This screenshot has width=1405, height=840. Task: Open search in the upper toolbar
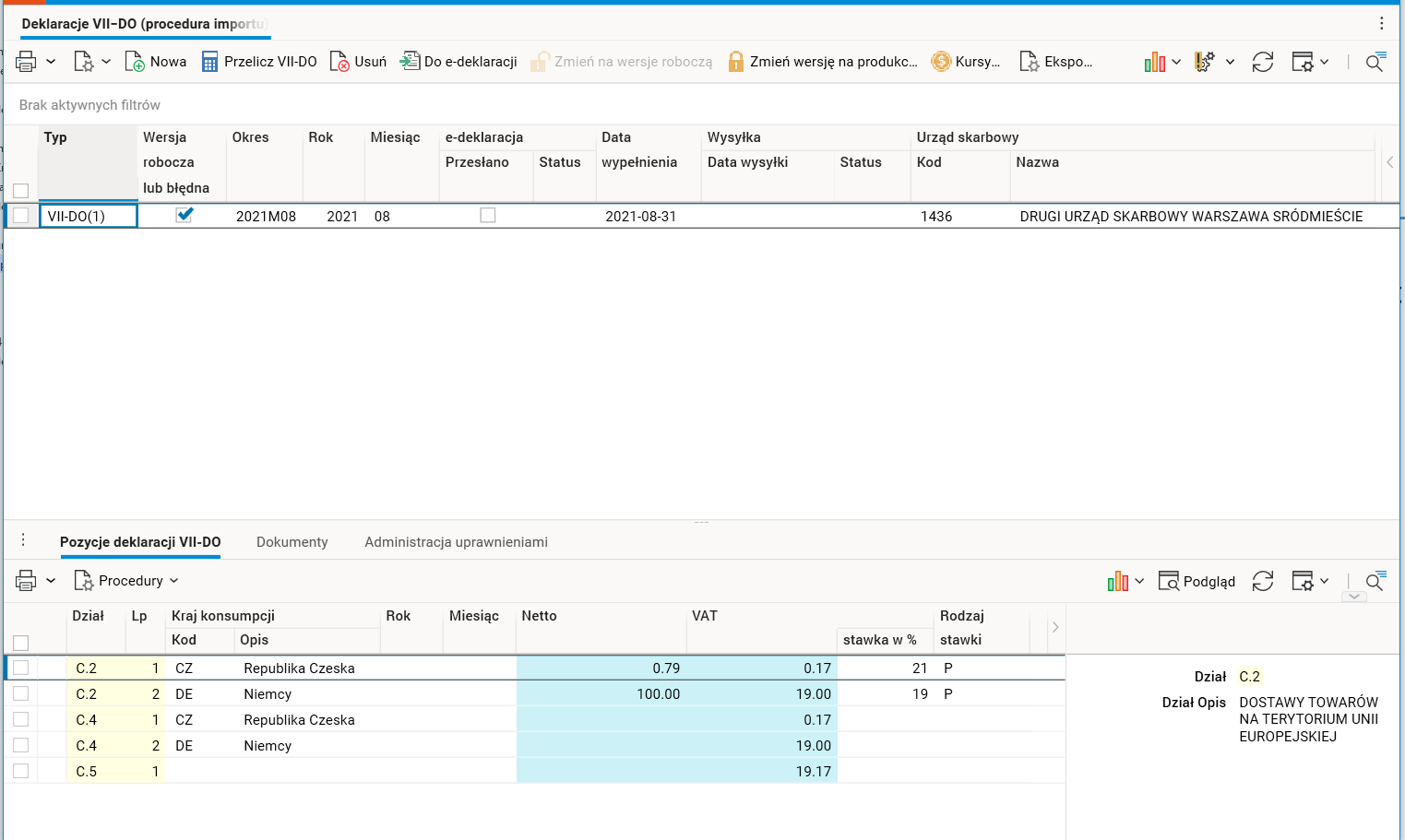pyautogui.click(x=1375, y=62)
